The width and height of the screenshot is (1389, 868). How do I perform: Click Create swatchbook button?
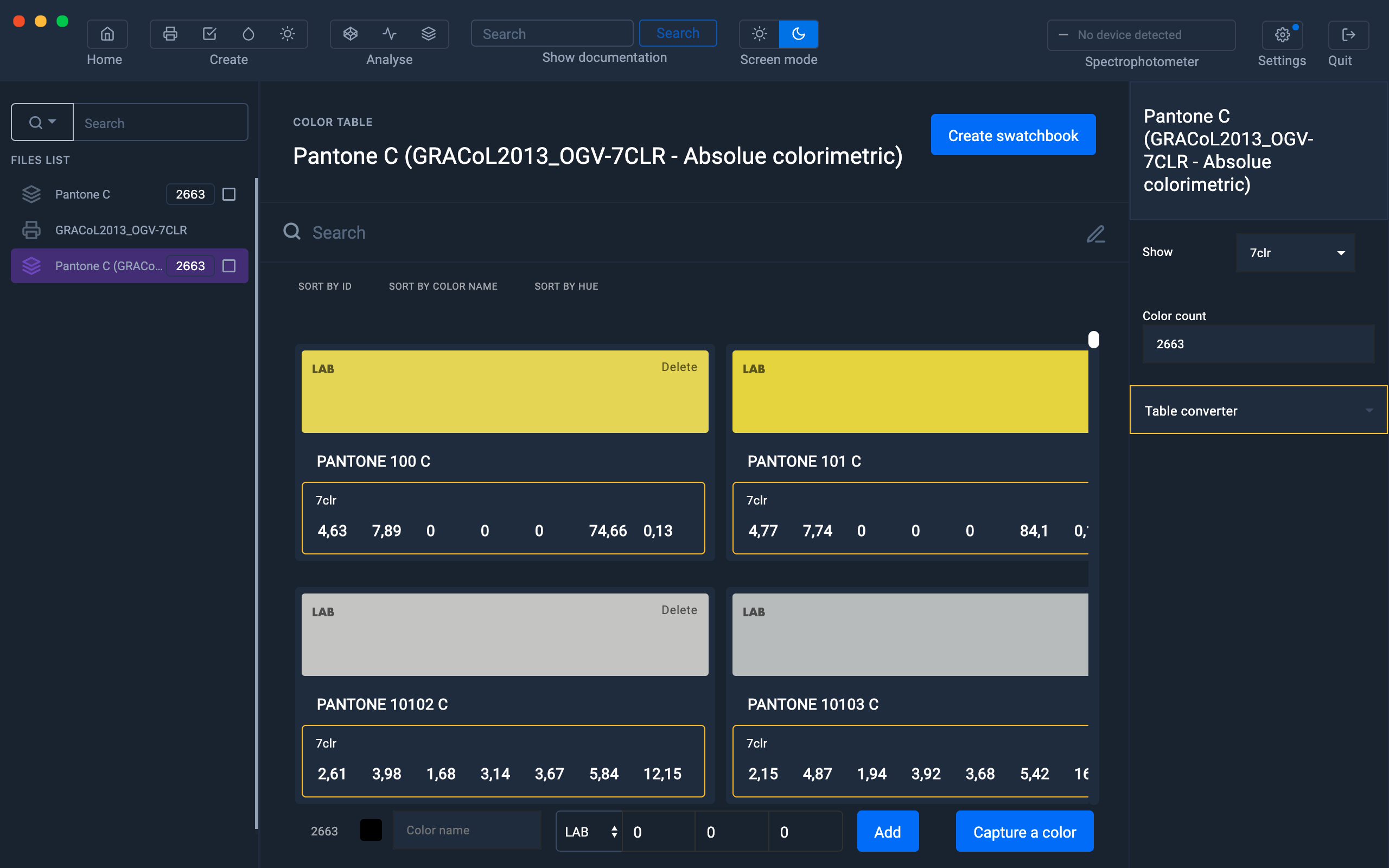(1013, 135)
